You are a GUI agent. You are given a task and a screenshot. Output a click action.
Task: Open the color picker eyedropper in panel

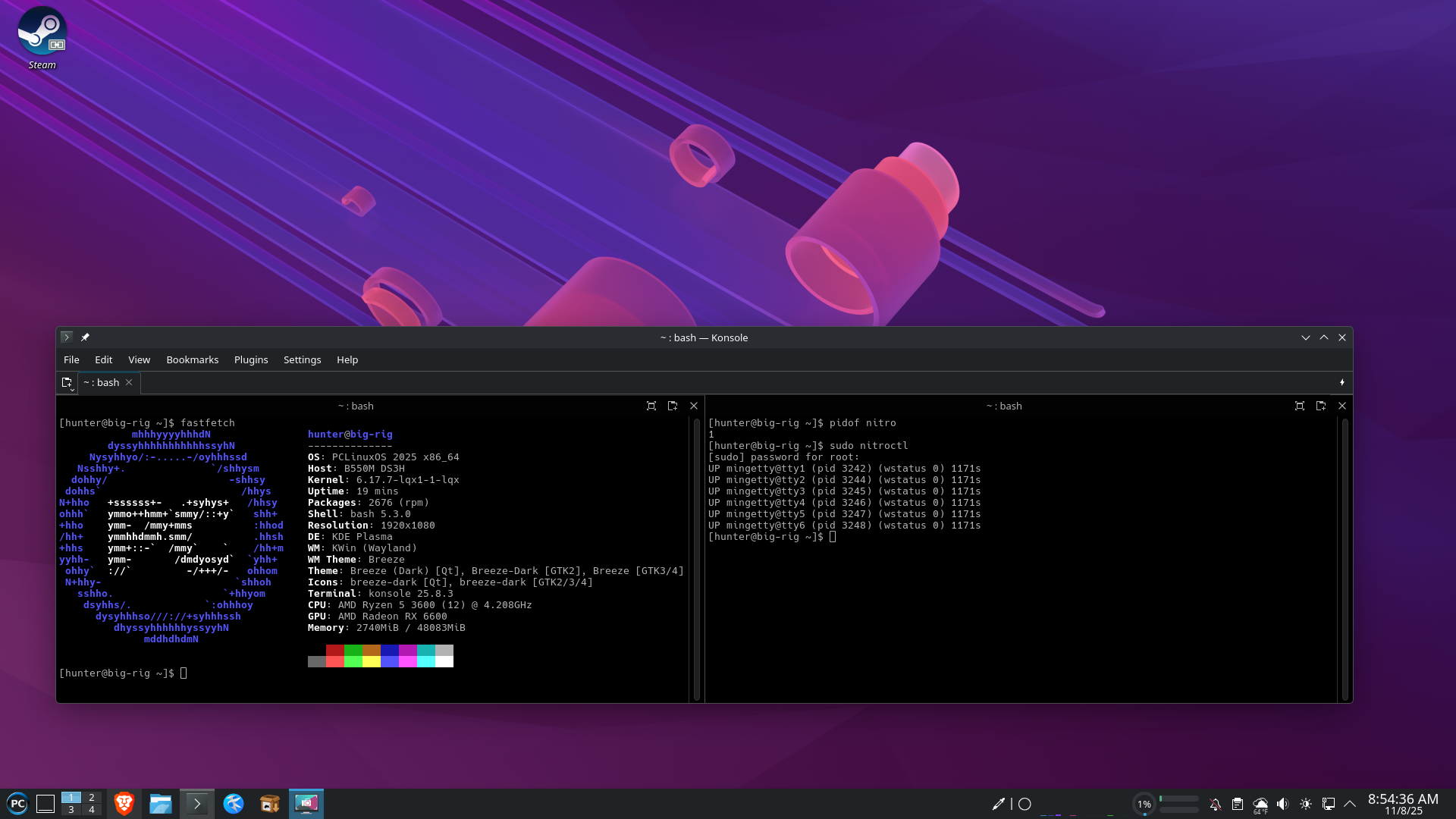[998, 804]
